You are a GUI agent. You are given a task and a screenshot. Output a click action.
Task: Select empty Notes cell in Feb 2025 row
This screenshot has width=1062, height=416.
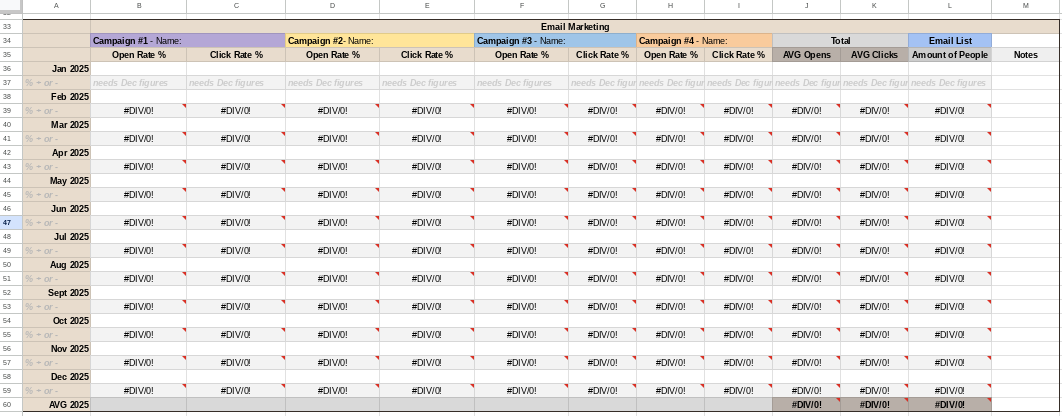click(1025, 97)
